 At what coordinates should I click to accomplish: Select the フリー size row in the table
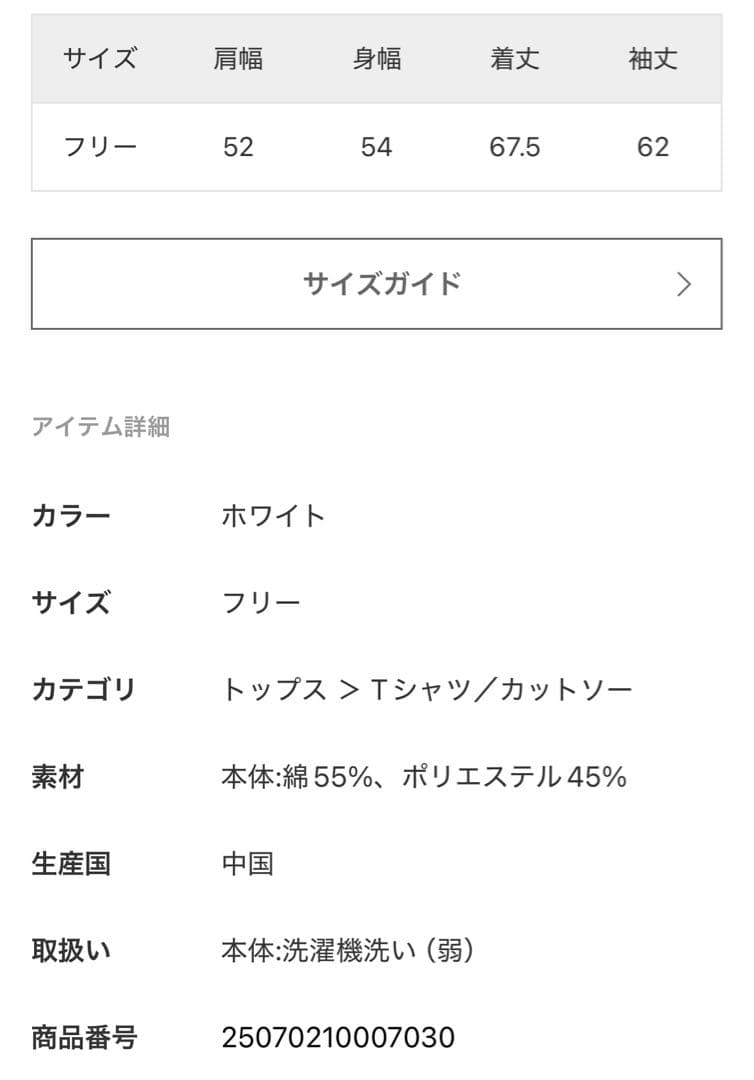click(x=100, y=147)
